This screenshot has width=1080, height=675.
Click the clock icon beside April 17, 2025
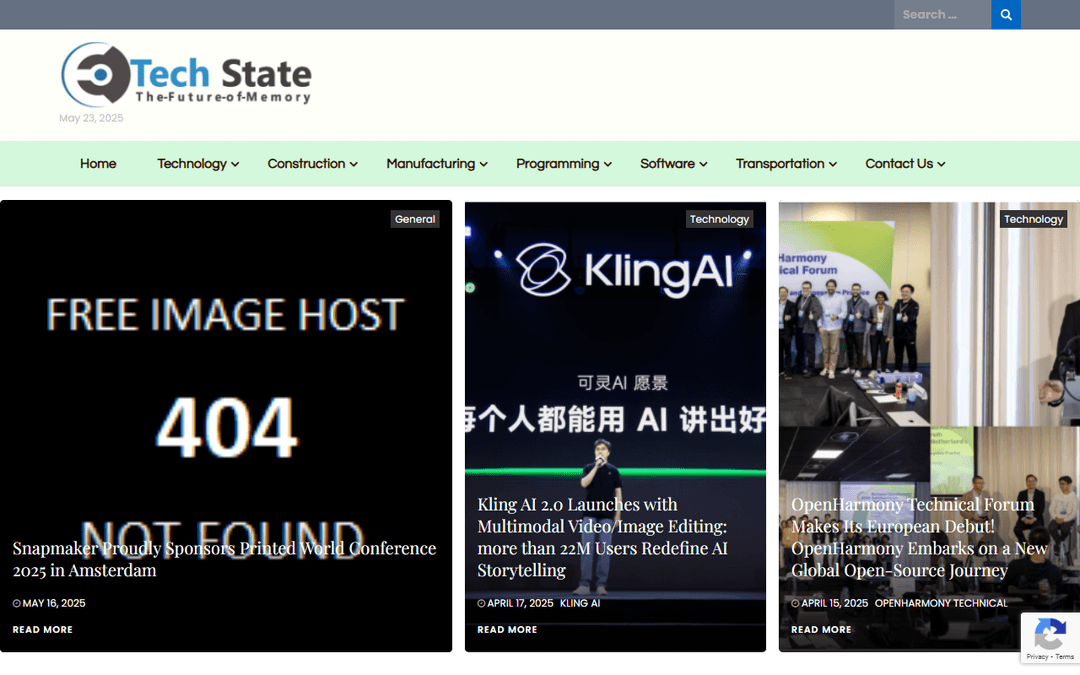(481, 603)
